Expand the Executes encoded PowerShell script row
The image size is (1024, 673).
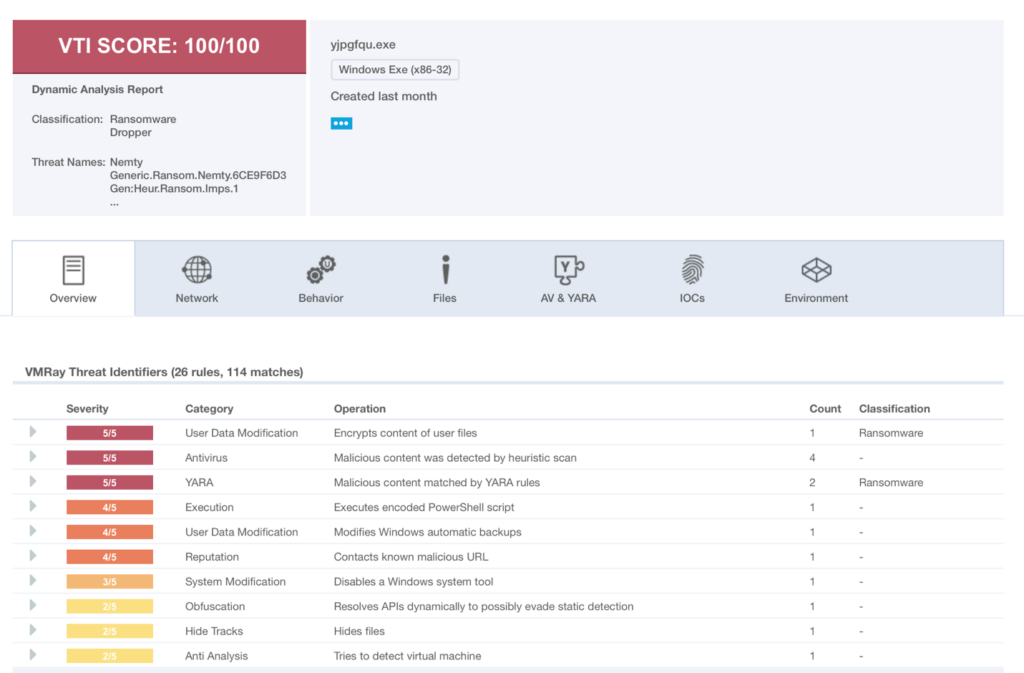coord(32,507)
